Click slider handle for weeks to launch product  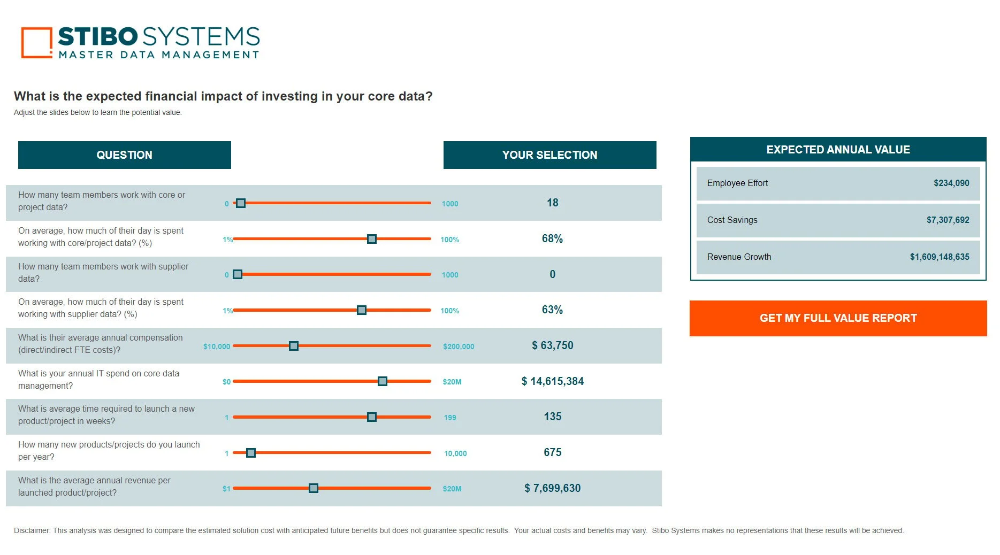(372, 417)
